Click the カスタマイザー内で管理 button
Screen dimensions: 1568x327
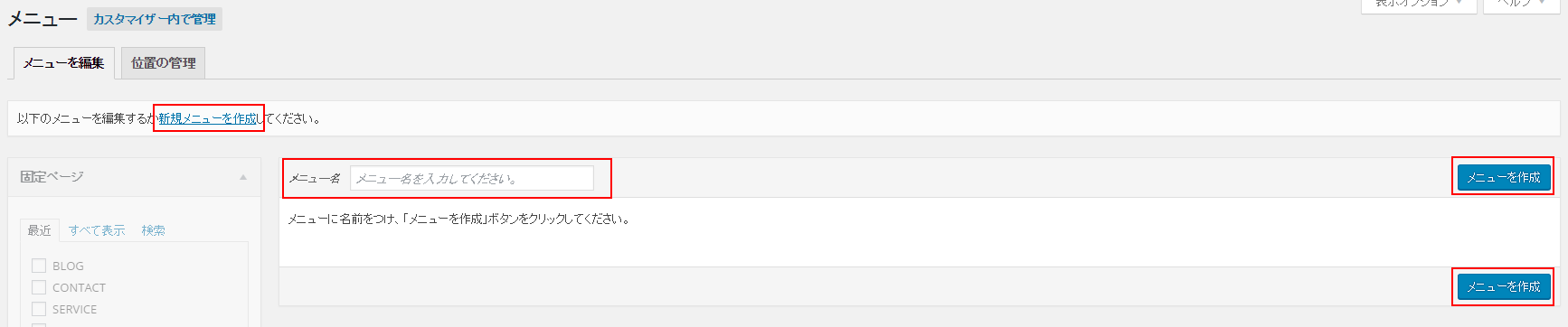[x=155, y=19]
